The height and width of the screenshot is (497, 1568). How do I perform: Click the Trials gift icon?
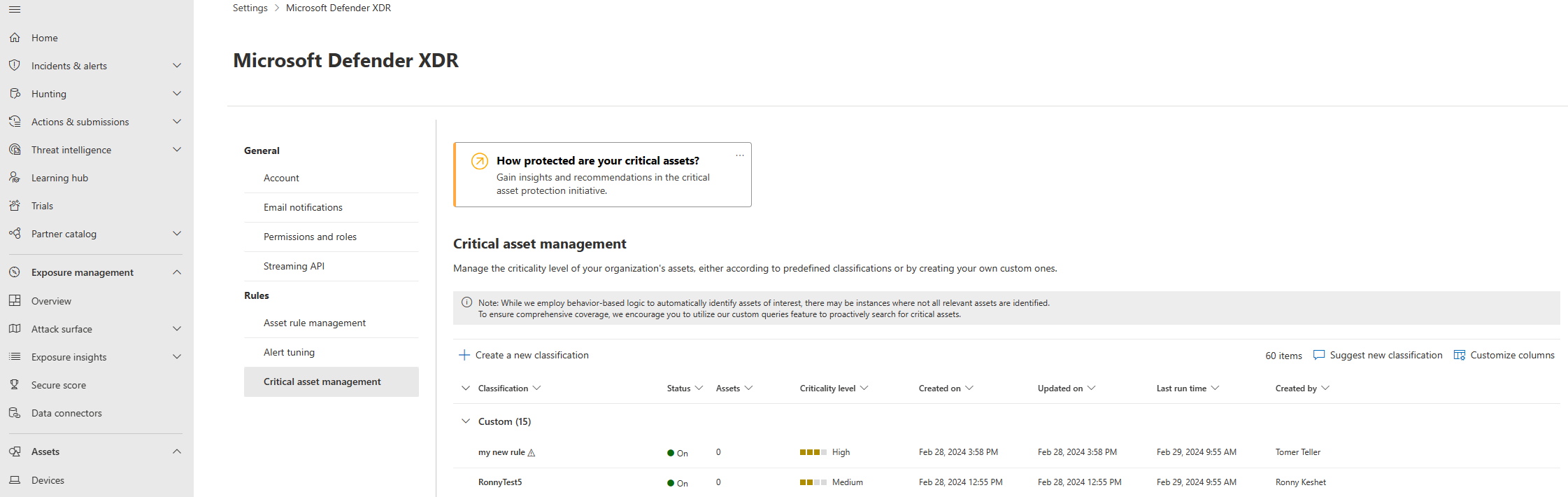coord(15,206)
